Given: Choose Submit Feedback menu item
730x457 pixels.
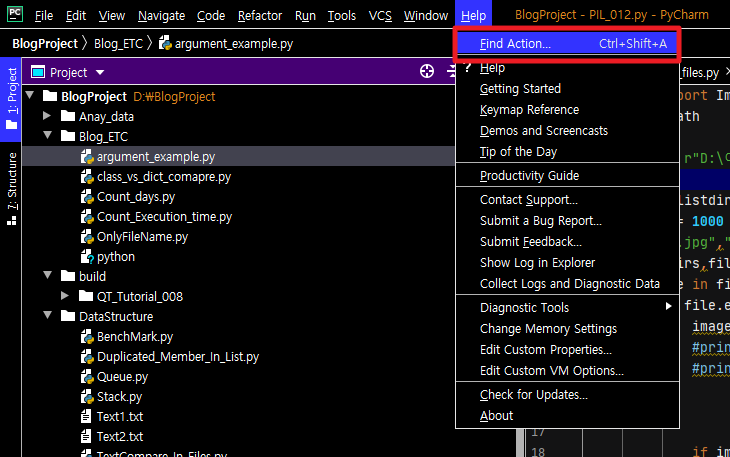Looking at the screenshot, I should 568,242.
